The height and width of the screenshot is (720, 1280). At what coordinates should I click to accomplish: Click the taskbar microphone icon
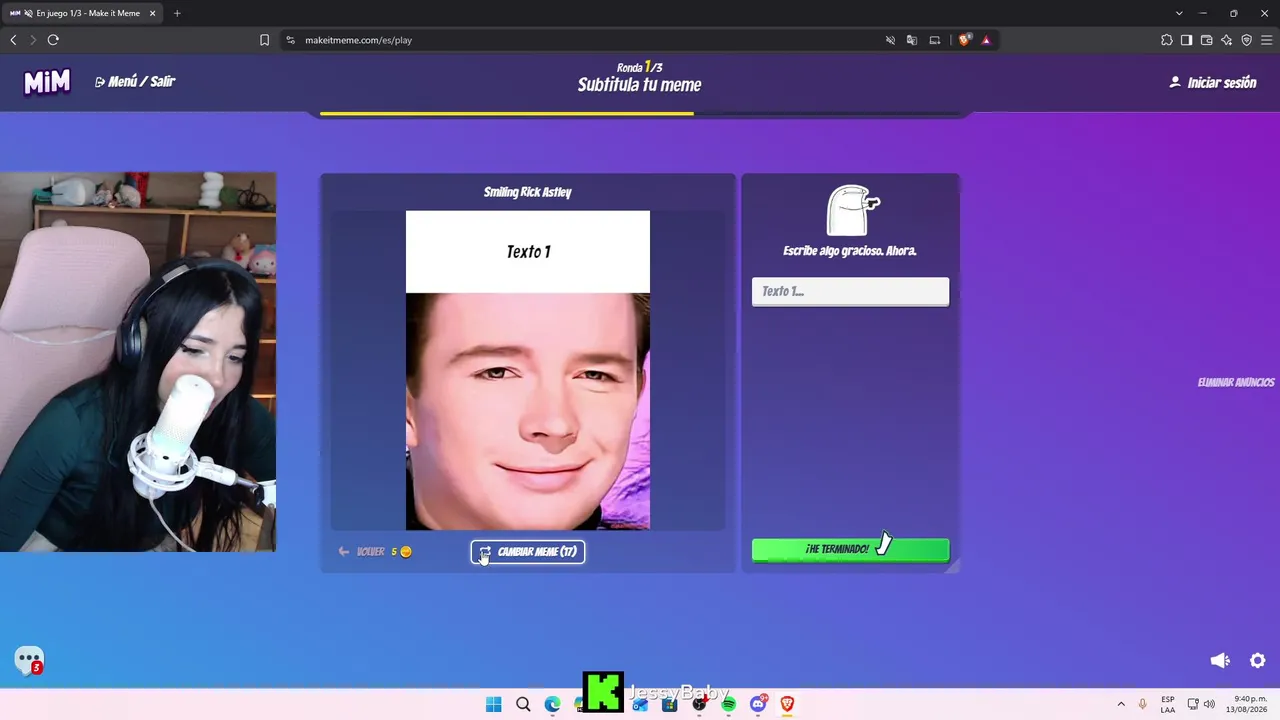(1143, 704)
